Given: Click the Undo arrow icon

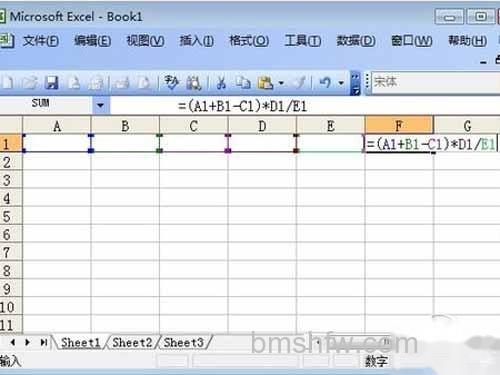Looking at the screenshot, I should click(325, 83).
